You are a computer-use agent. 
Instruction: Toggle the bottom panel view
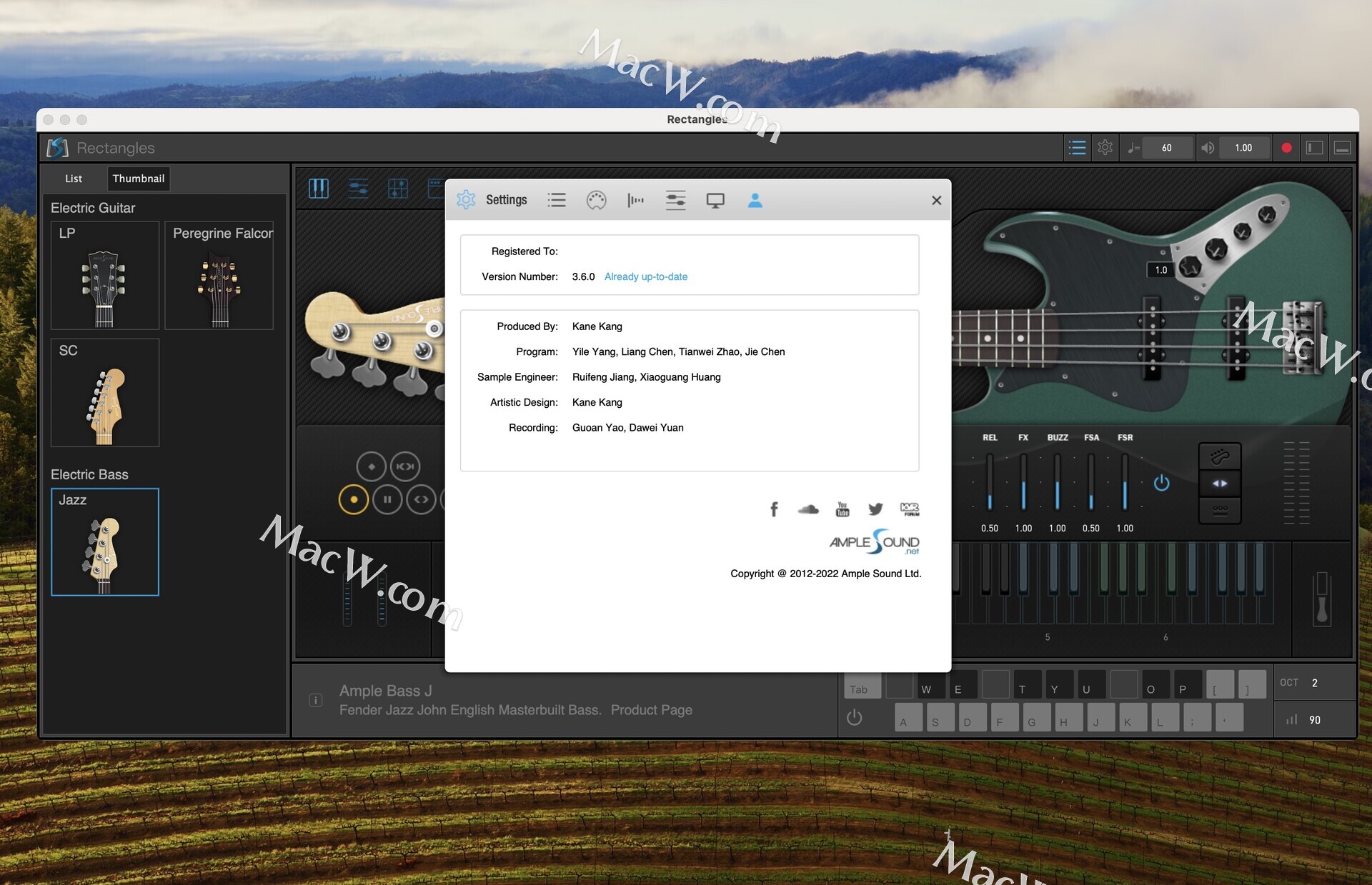coord(1343,148)
